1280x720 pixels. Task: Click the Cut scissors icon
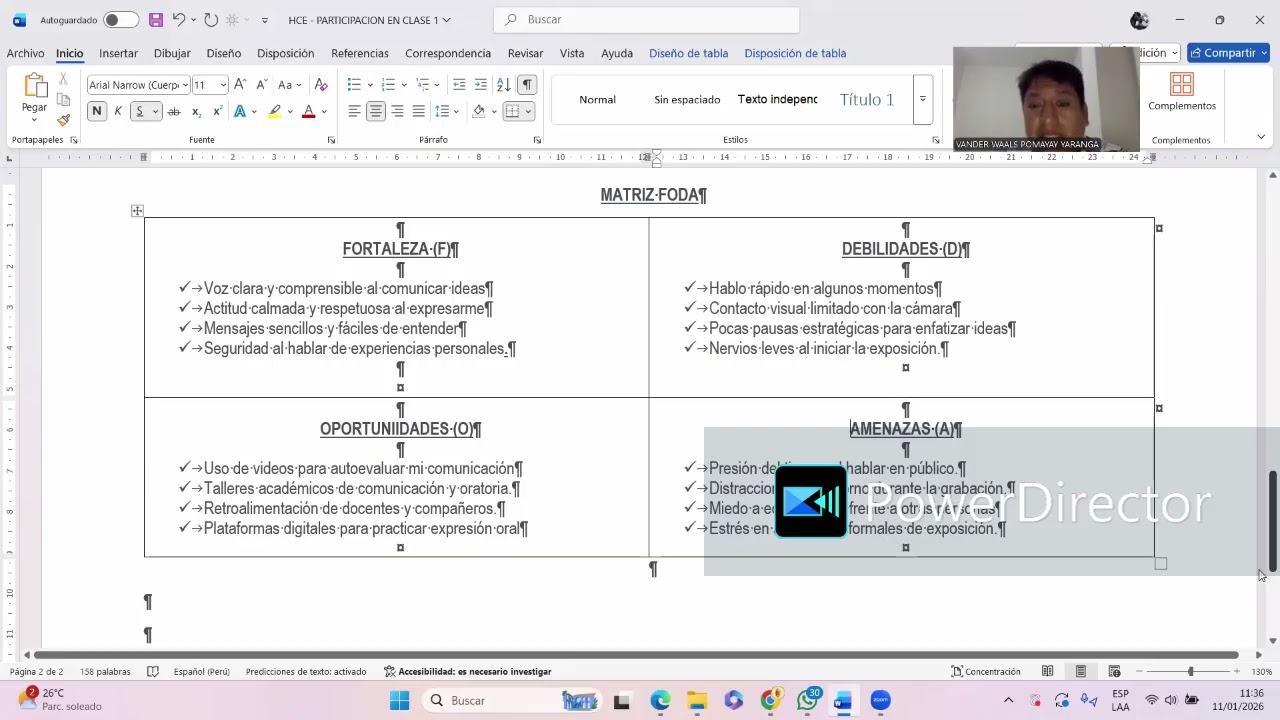(x=63, y=78)
